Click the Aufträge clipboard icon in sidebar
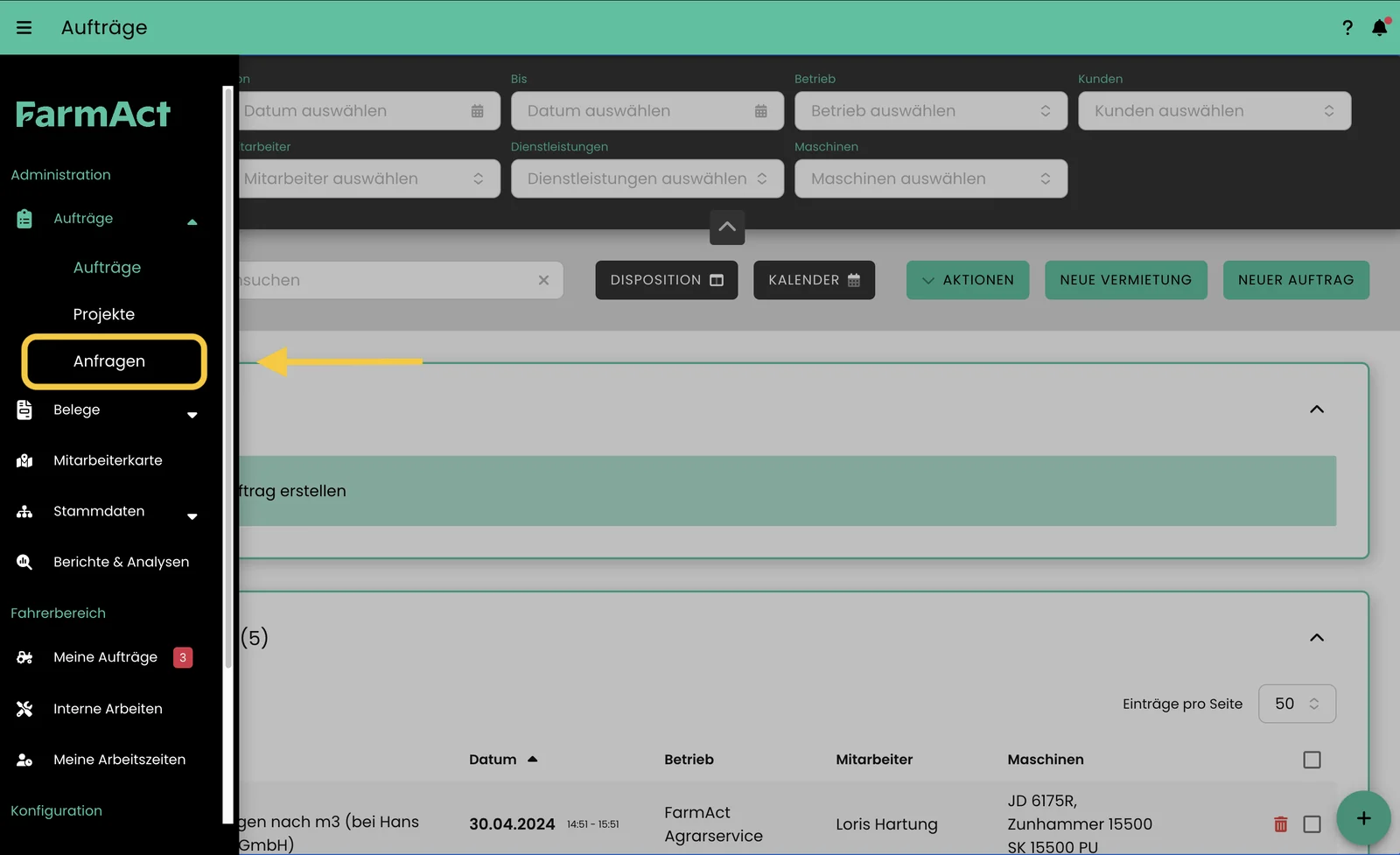This screenshot has width=1400, height=855. click(x=24, y=219)
